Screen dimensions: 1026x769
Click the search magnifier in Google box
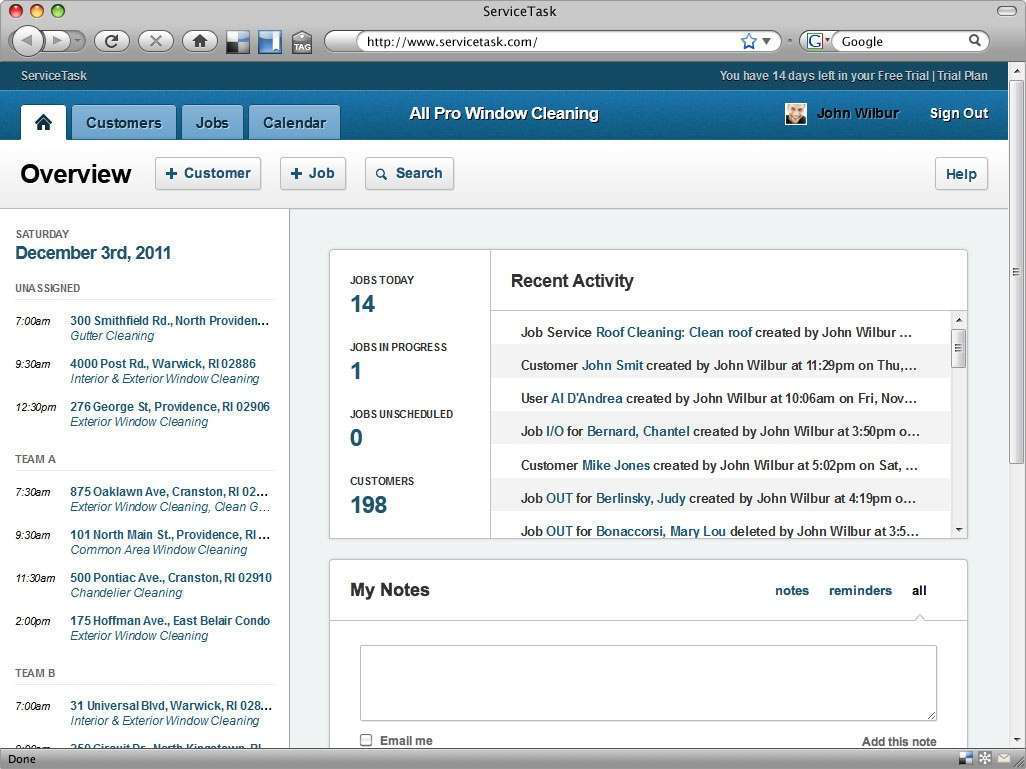pos(974,41)
